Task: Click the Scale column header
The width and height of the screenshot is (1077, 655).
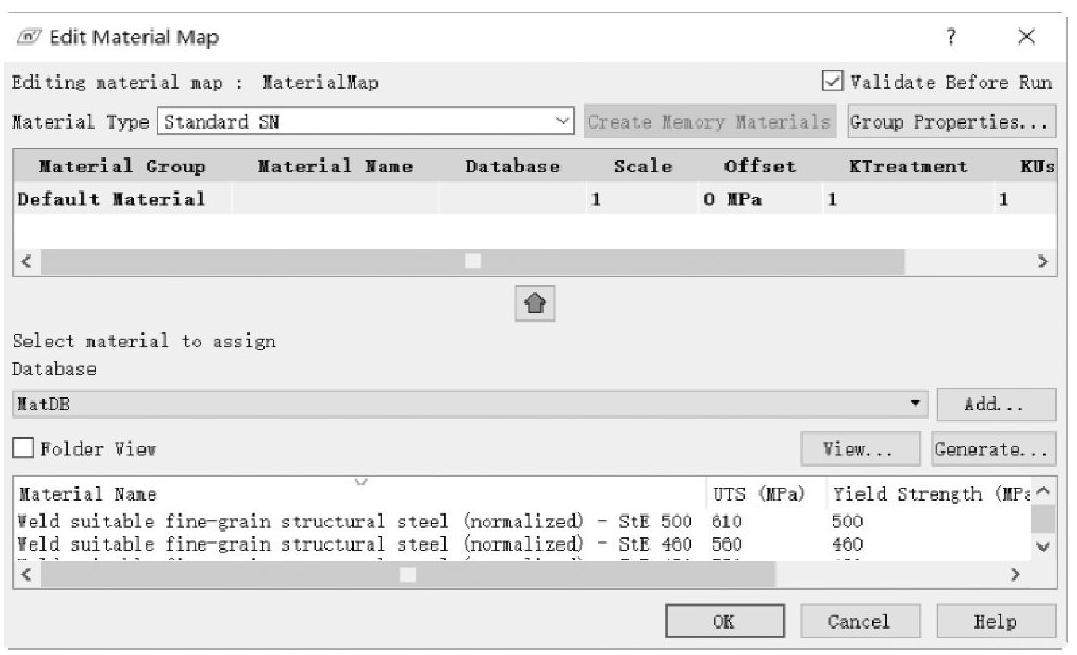Action: (x=643, y=165)
